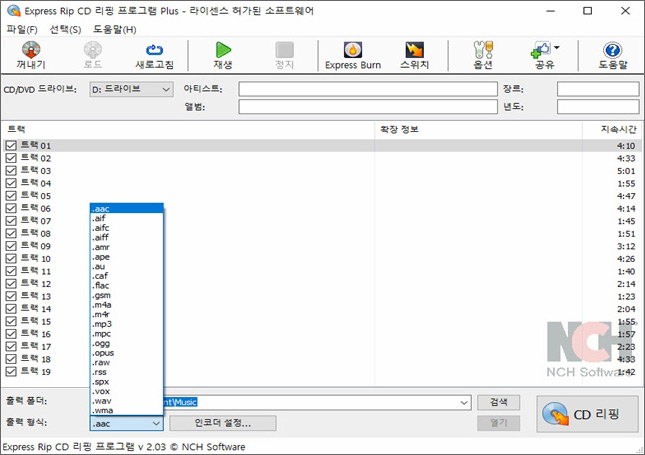The image size is (645, 455).
Task: Open the 파일(F) menu
Action: [x=22, y=30]
